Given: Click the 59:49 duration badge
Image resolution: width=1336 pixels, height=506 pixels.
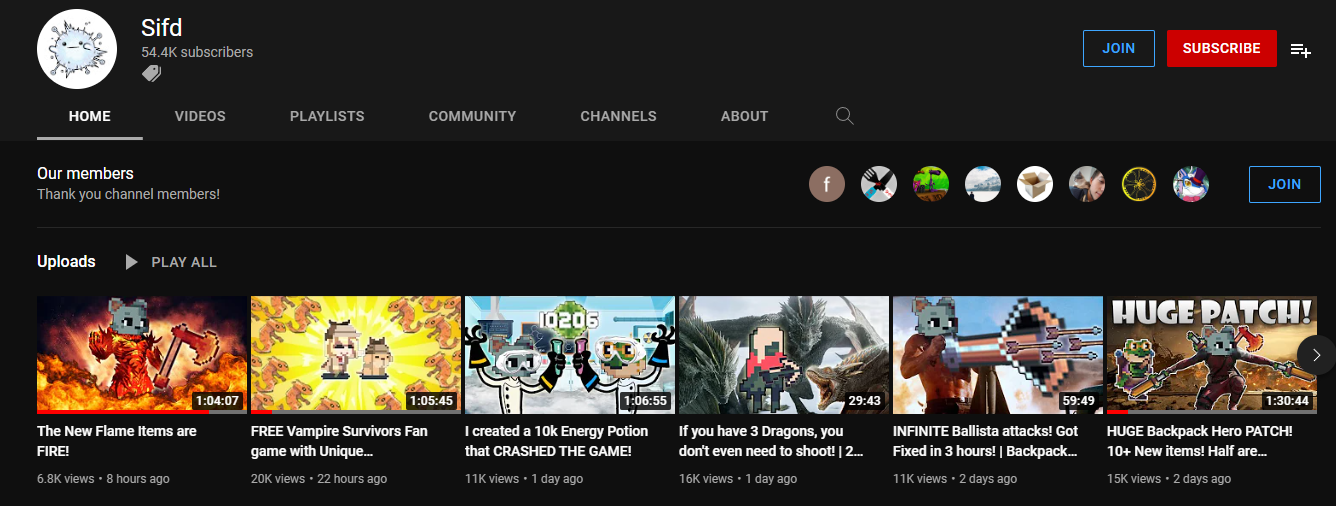Looking at the screenshot, I should (1078, 400).
